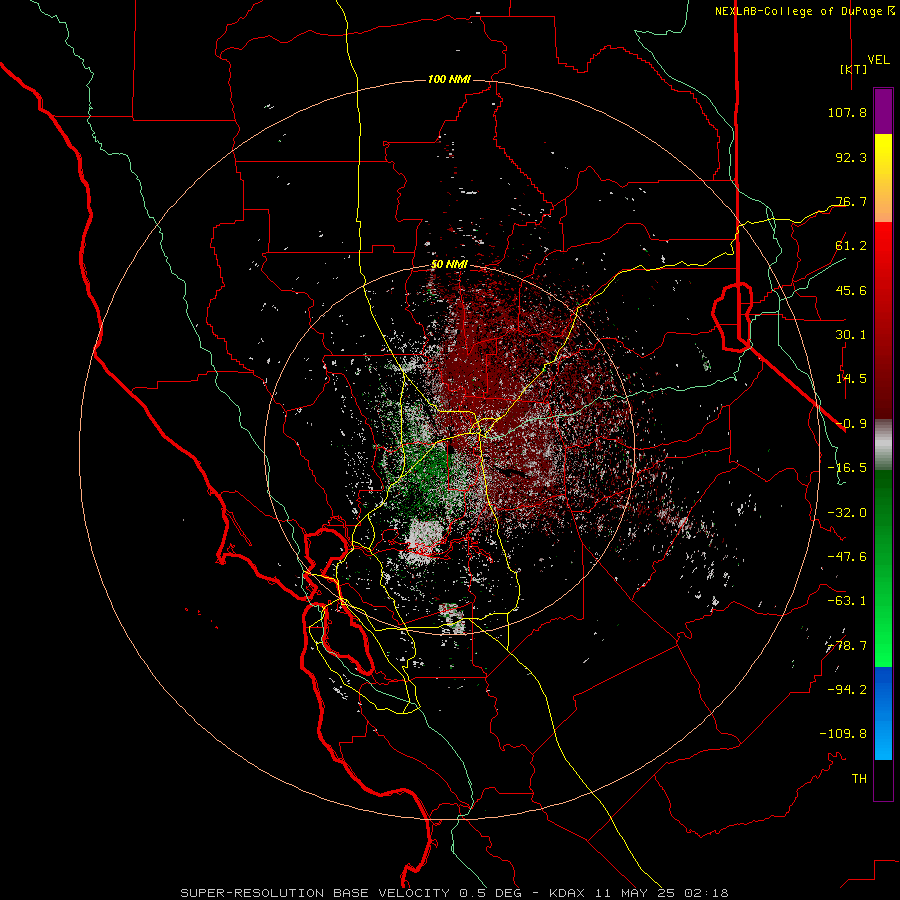Click the SUPER-RESOLUTION BASE VELOCITY caption text
The width and height of the screenshot is (900, 900).
[315, 893]
